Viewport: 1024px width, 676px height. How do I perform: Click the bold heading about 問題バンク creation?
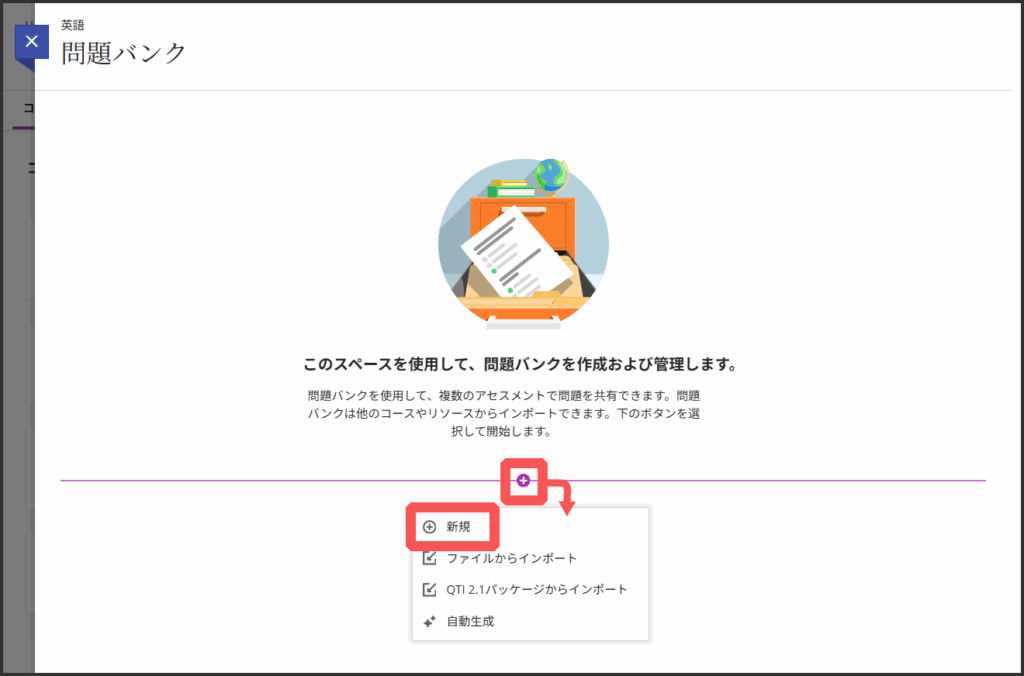point(522,364)
